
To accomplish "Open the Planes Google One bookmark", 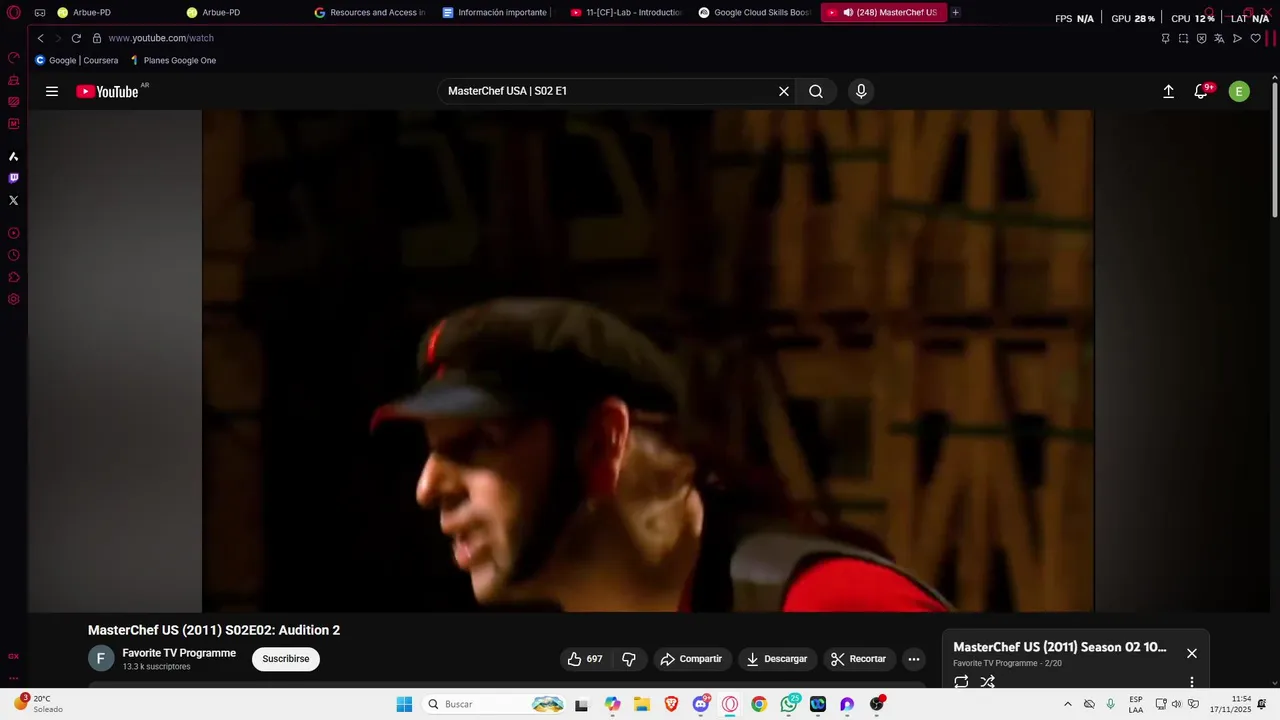I will tap(173, 60).
